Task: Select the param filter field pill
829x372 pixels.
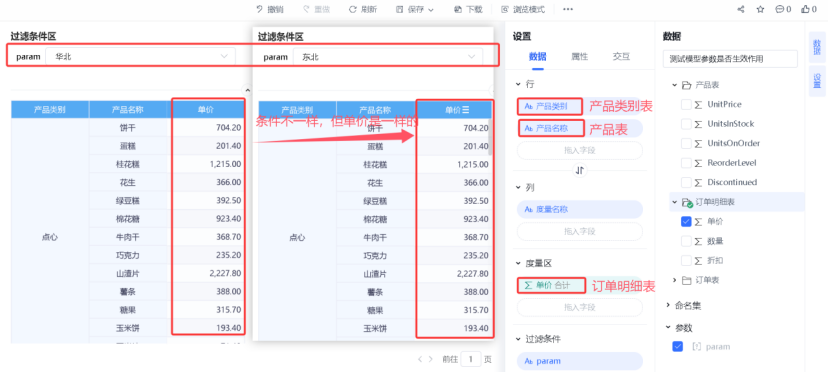Action: [579, 361]
